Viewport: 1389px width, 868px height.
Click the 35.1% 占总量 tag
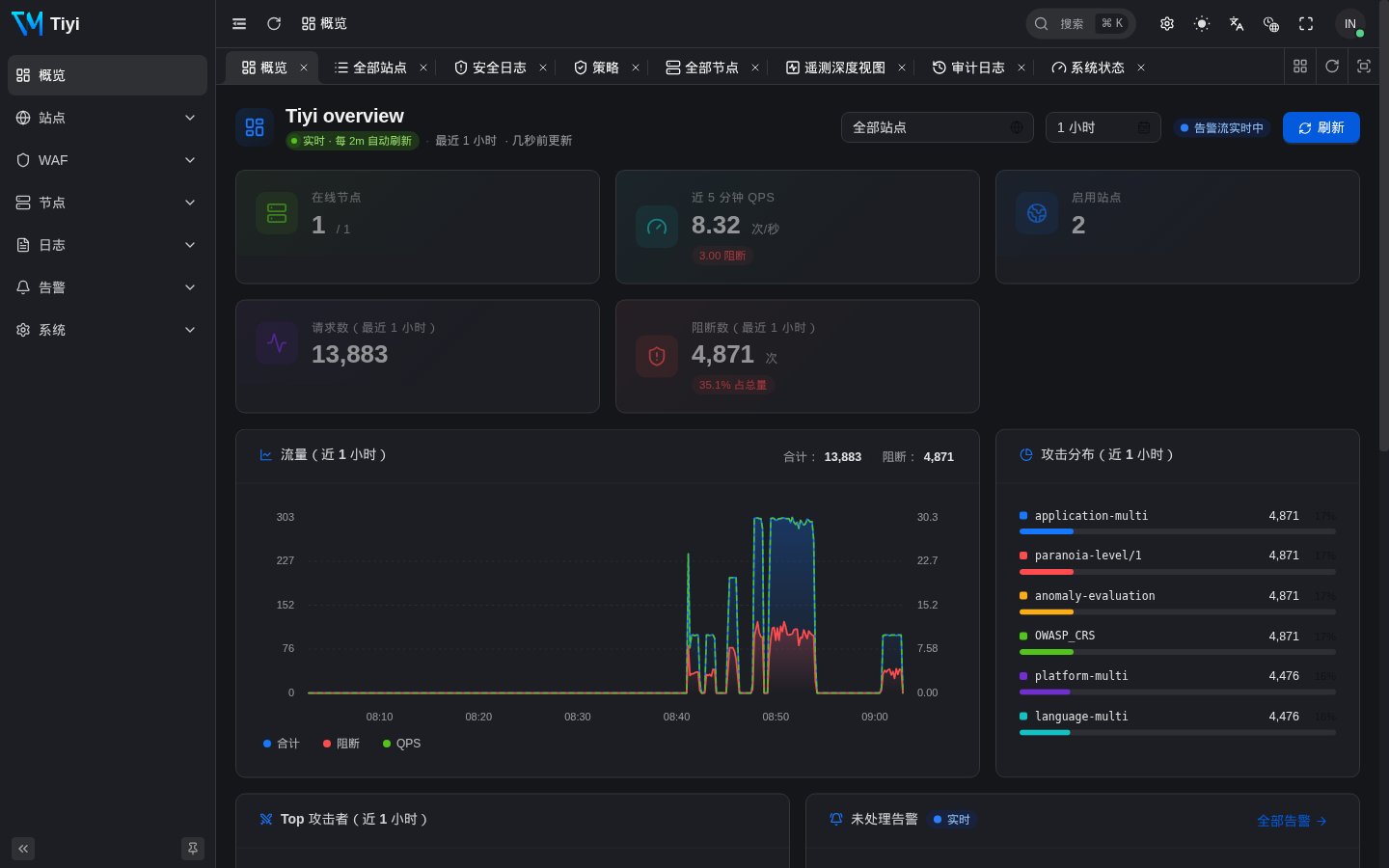(x=733, y=385)
